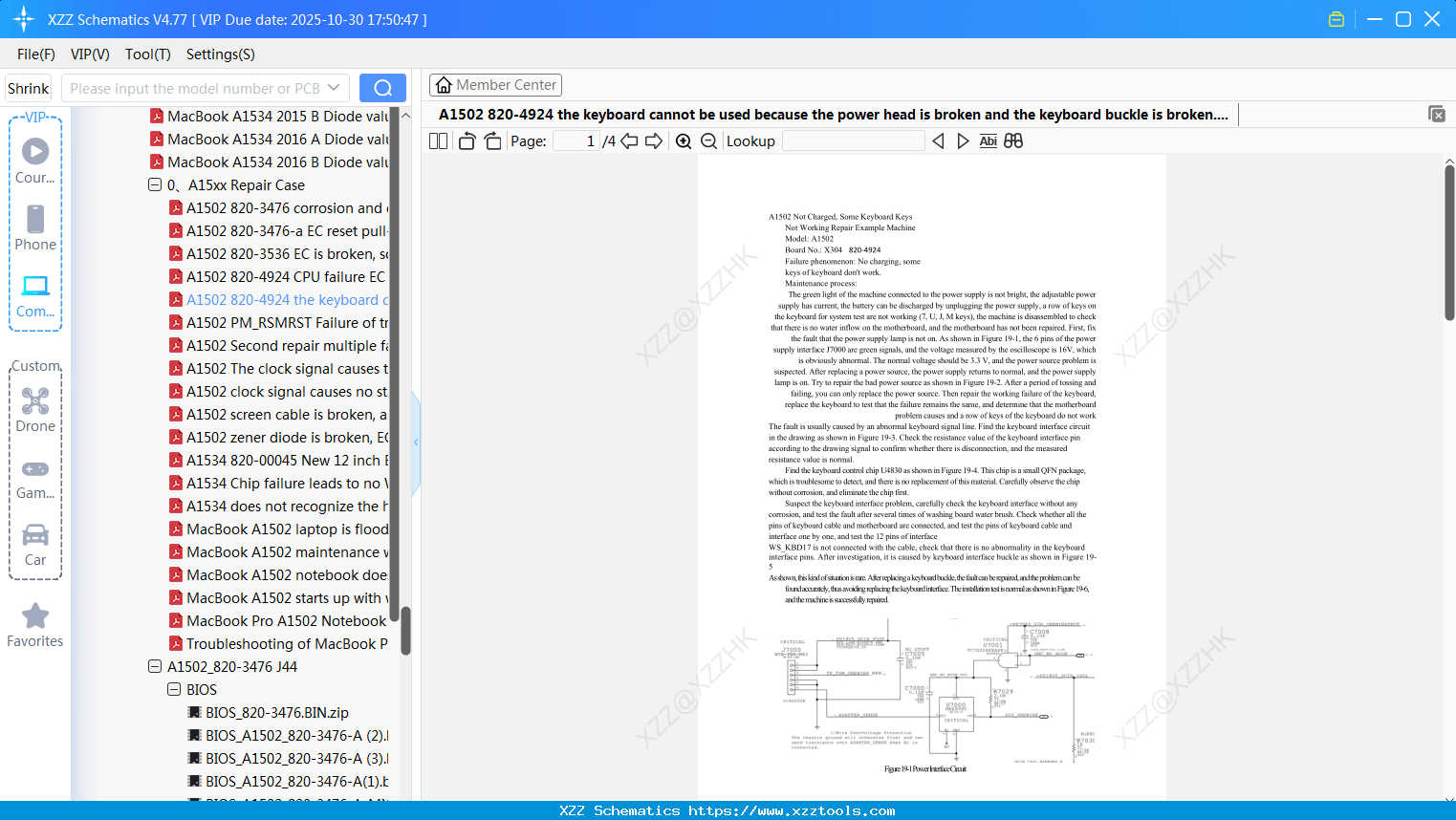Zoom out of the document
The height and width of the screenshot is (820, 1456).
click(x=708, y=140)
